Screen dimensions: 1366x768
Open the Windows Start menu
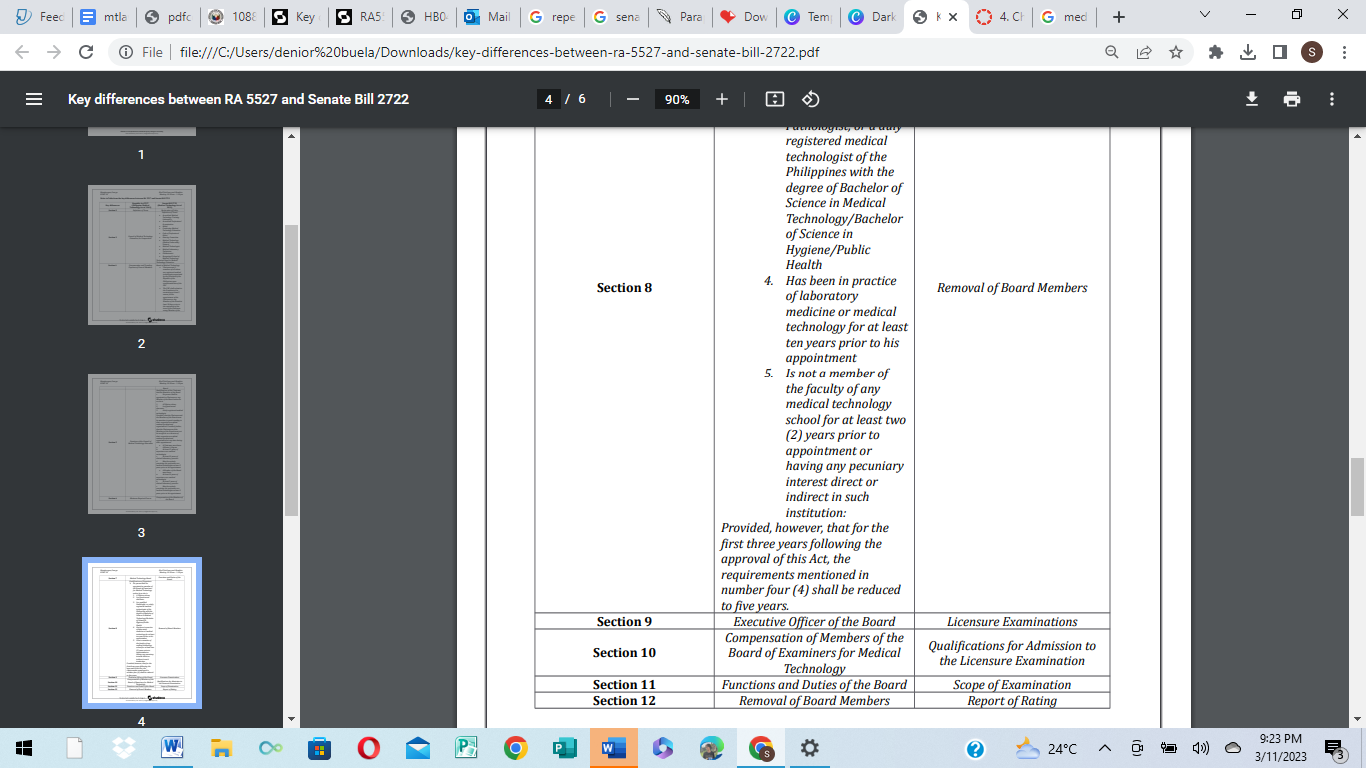click(24, 748)
